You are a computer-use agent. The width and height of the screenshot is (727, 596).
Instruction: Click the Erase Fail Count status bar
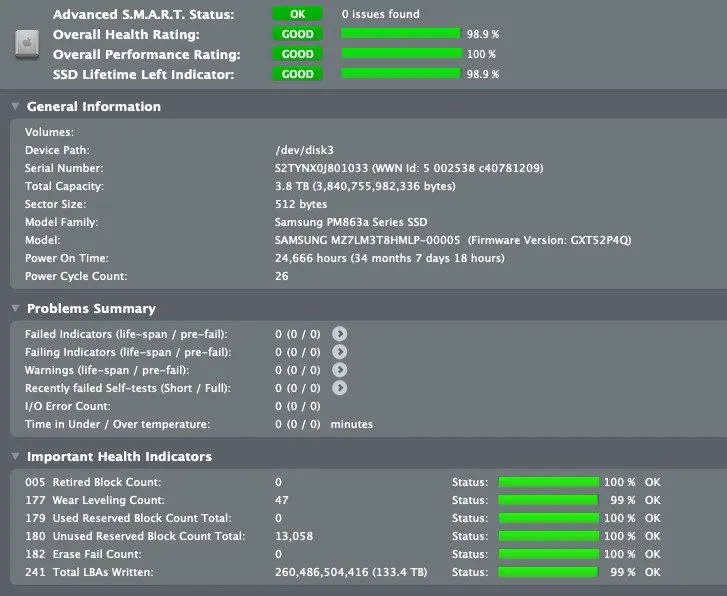[x=548, y=554]
